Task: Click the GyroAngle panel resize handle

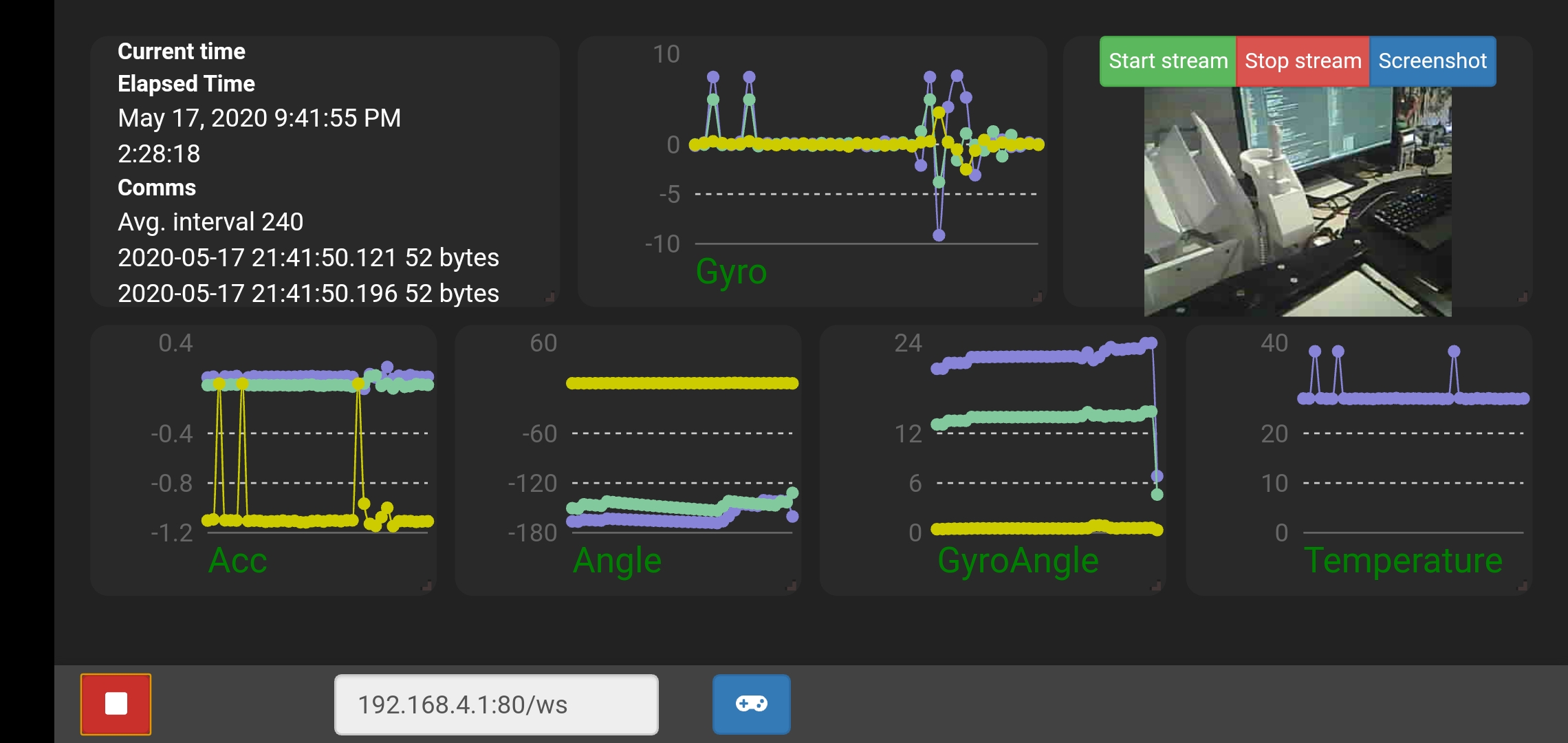Action: point(1156,586)
